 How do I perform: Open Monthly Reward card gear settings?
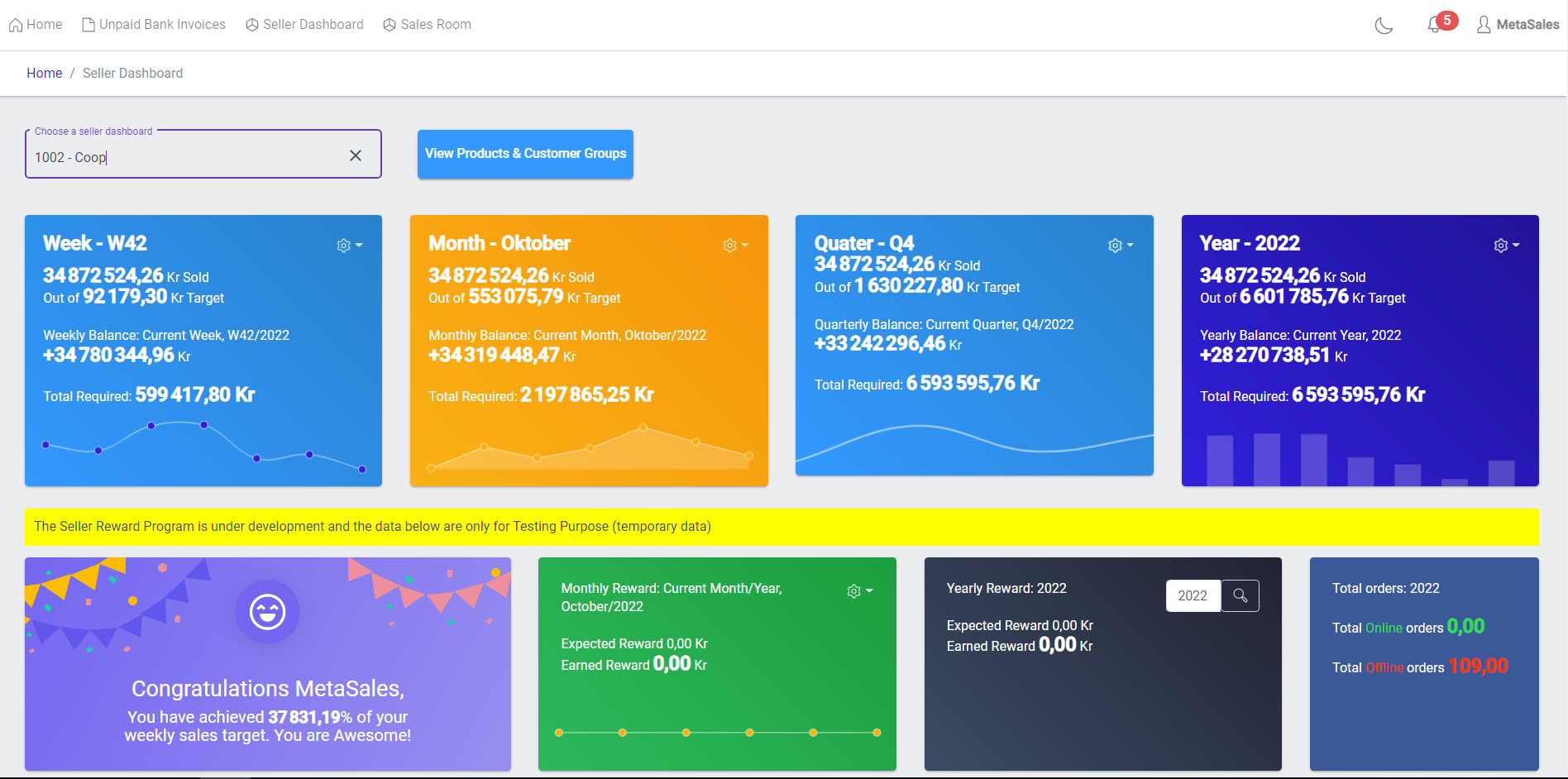(x=859, y=591)
